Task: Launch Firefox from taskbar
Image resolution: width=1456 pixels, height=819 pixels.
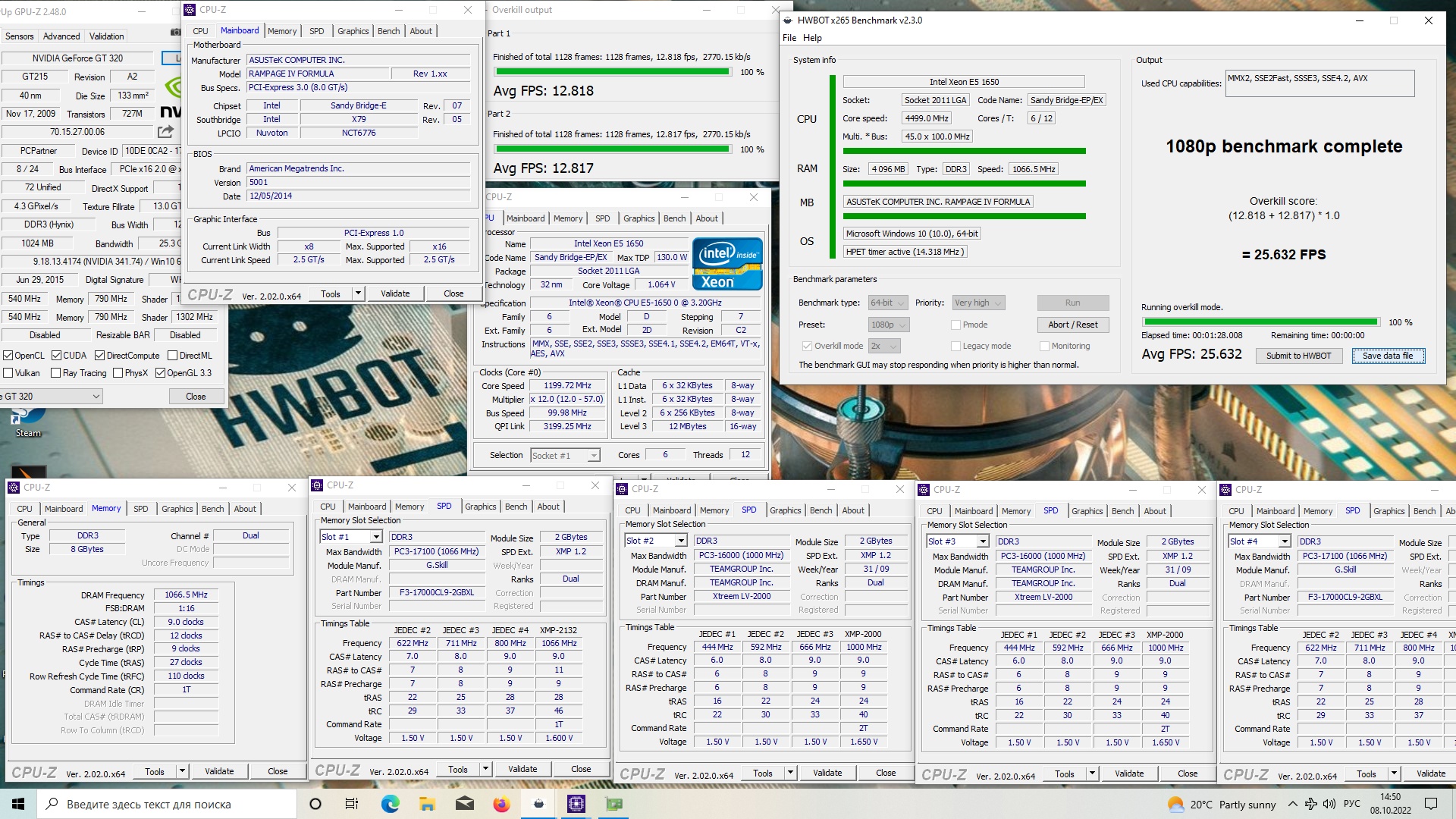Action: pos(501,804)
